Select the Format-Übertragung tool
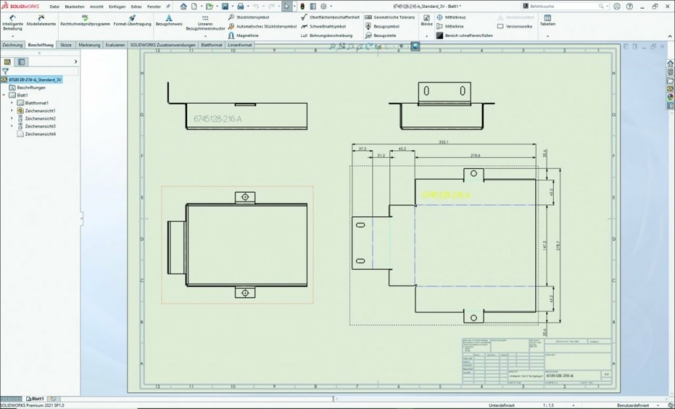 pyautogui.click(x=132, y=21)
